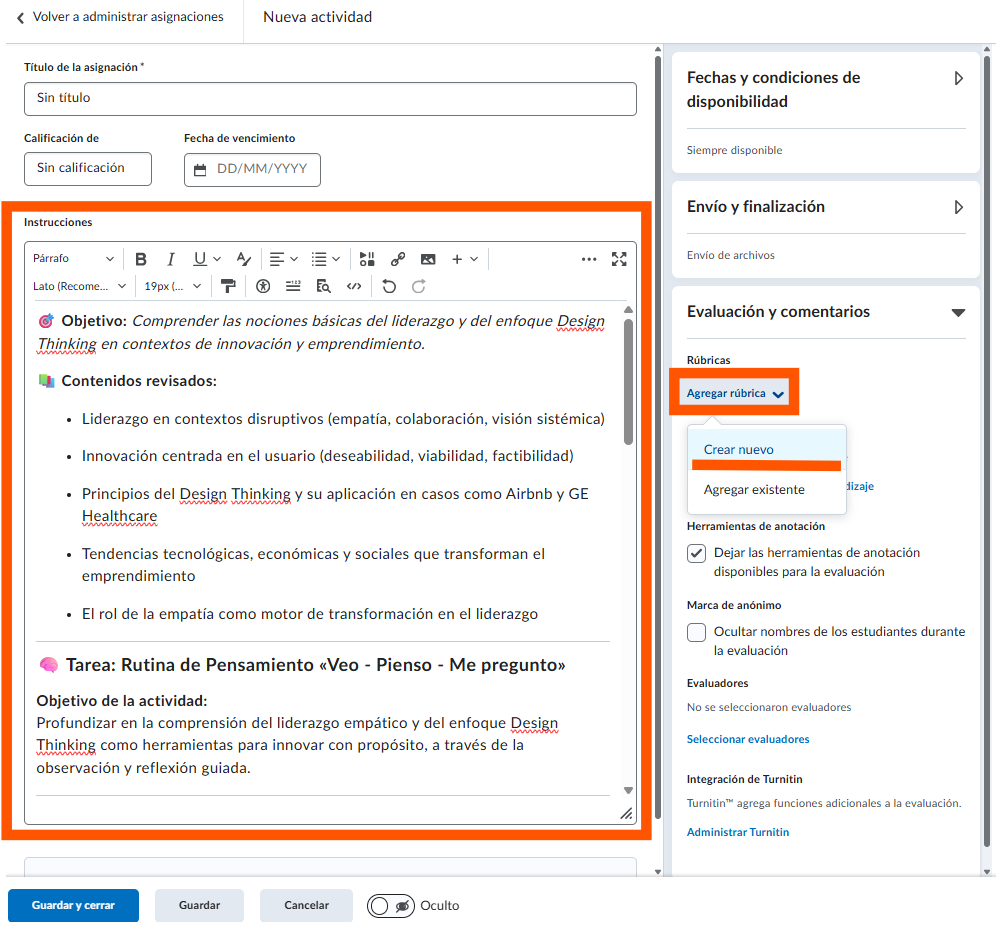Viewport: 998px width, 925px height.
Task: Click the insert link icon
Action: point(398,259)
